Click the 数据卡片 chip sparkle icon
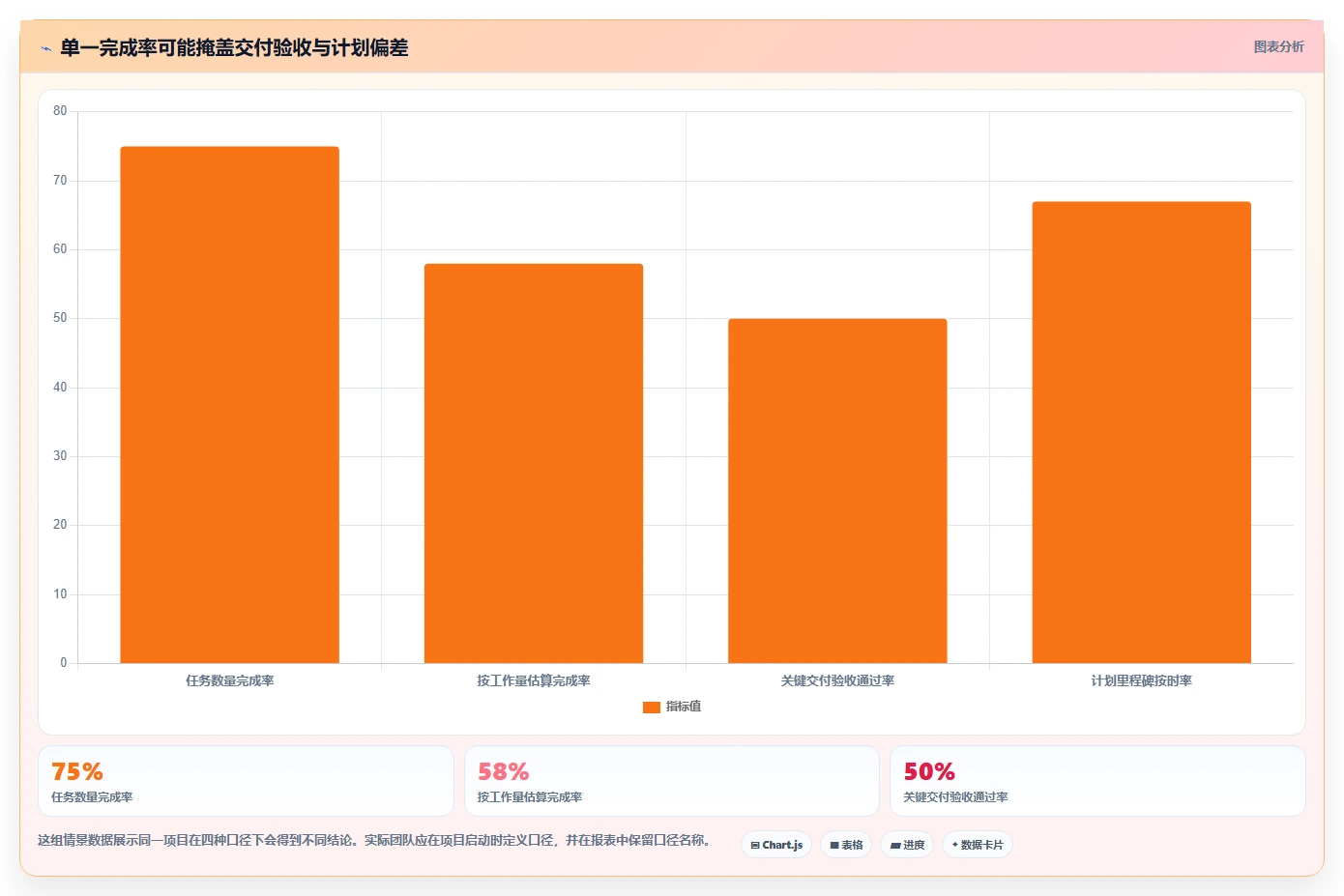The image size is (1344, 896). 955,845
